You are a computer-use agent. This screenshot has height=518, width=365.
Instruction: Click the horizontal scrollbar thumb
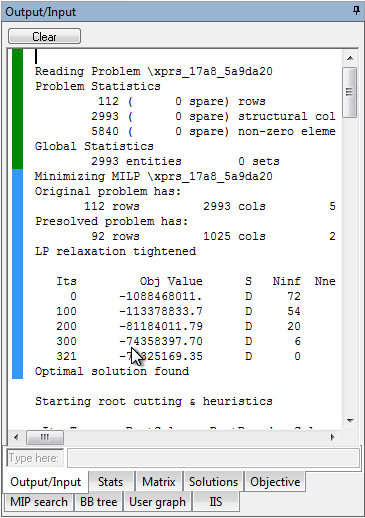[x=45, y=437]
